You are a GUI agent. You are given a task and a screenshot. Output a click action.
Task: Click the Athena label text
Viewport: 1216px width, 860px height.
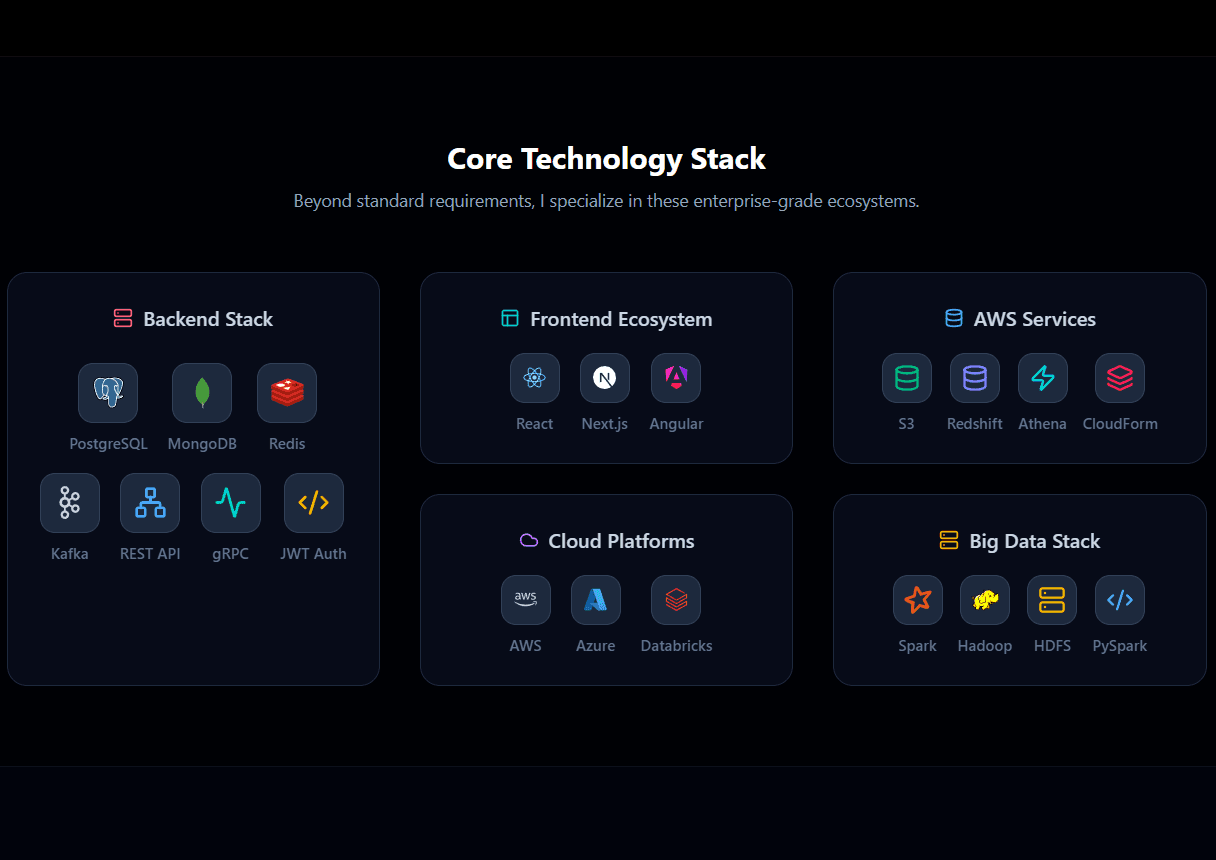coord(1043,424)
